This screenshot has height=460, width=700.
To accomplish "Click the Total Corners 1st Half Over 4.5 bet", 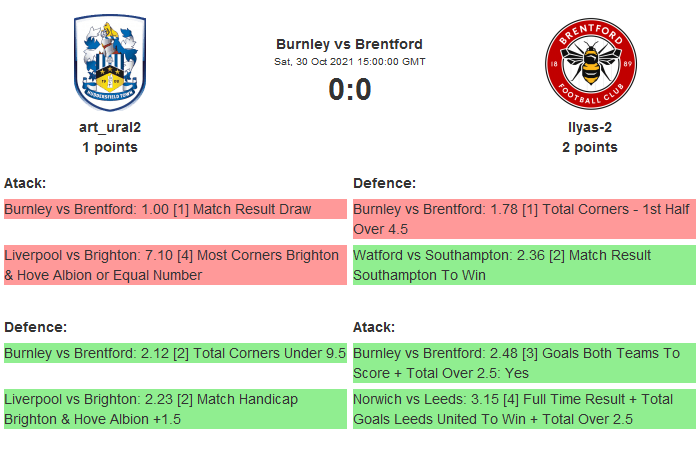I will (x=523, y=219).
